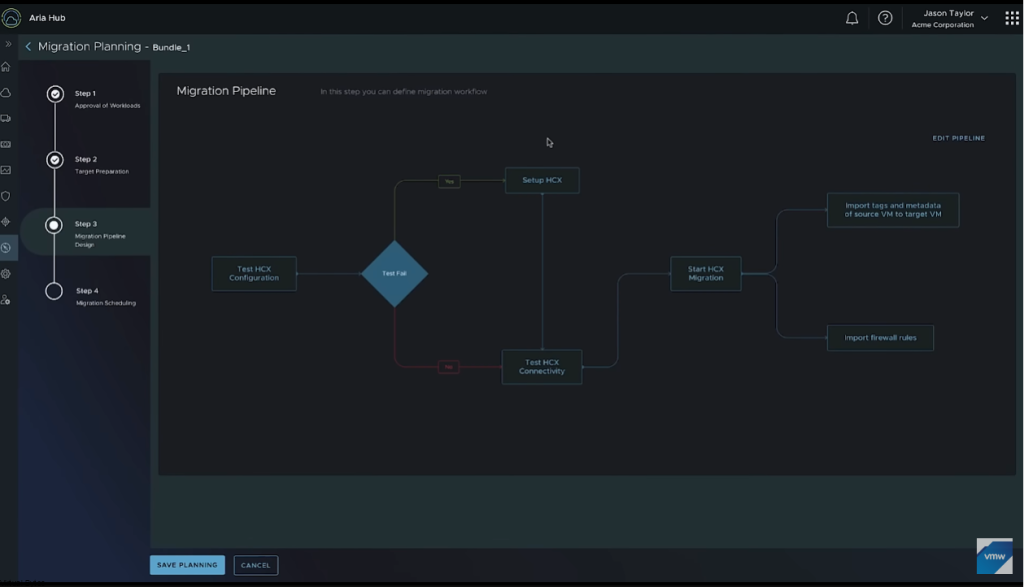Viewport: 1024px width, 587px height.
Task: Click the Migration Pipeline heading
Action: tap(226, 91)
